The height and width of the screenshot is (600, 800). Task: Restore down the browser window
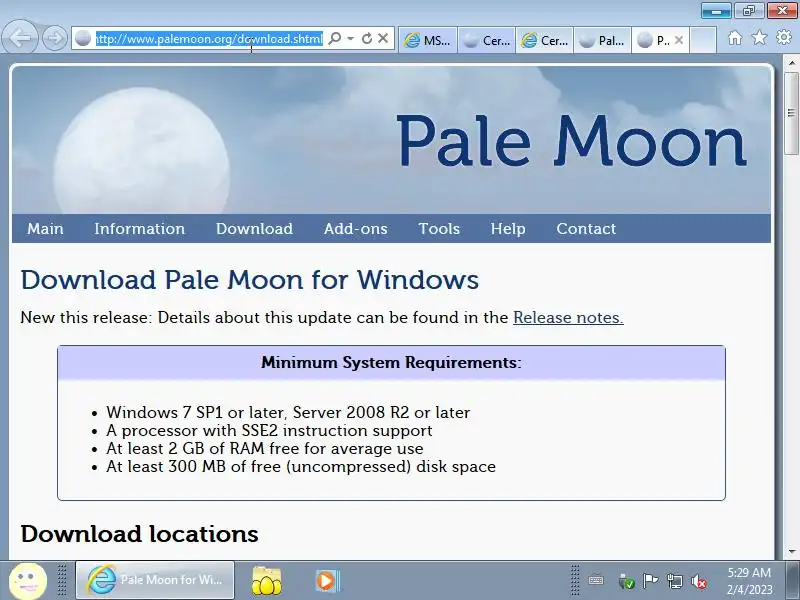coord(748,11)
